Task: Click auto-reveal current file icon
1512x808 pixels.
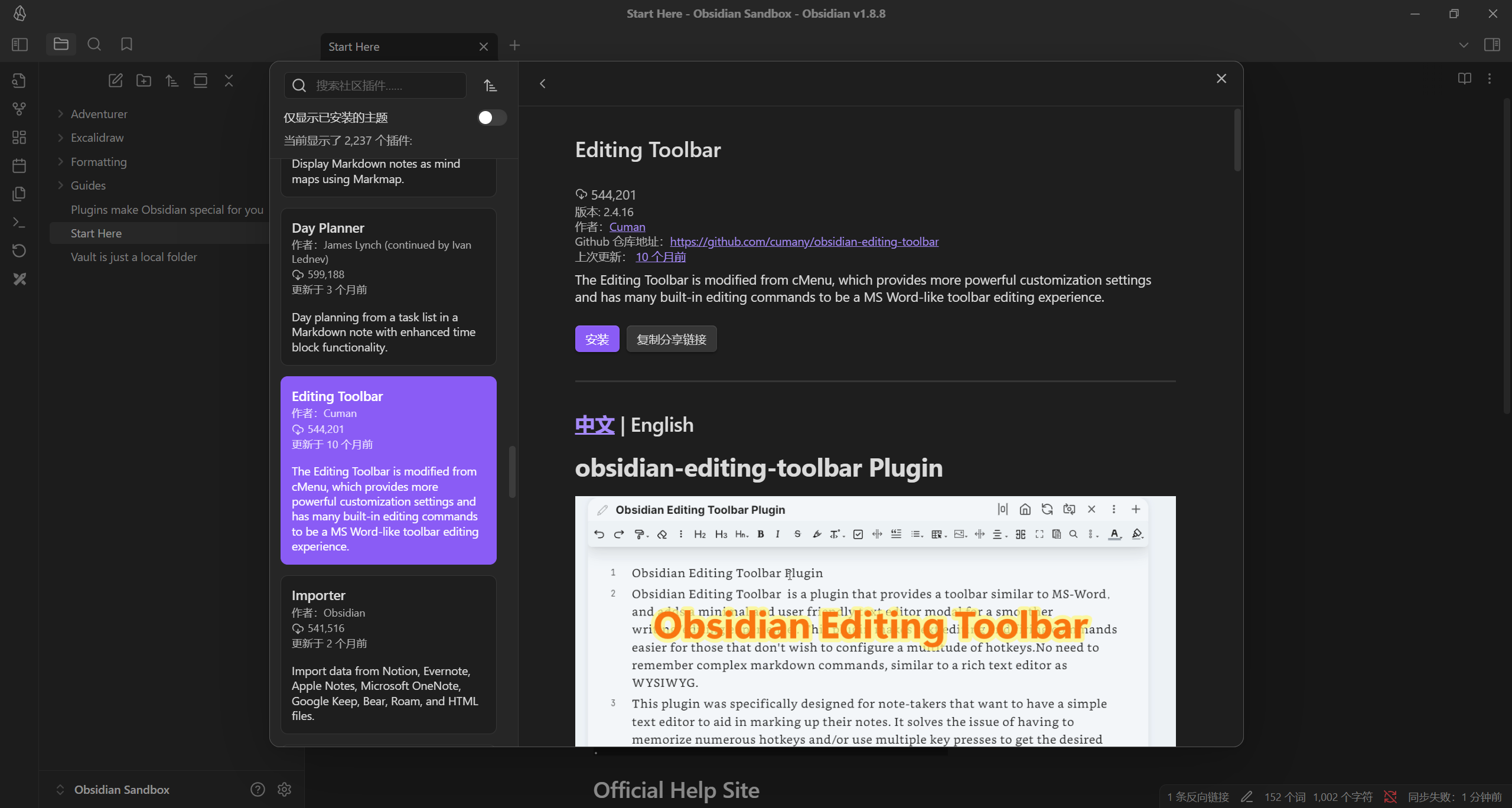Action: [x=200, y=81]
